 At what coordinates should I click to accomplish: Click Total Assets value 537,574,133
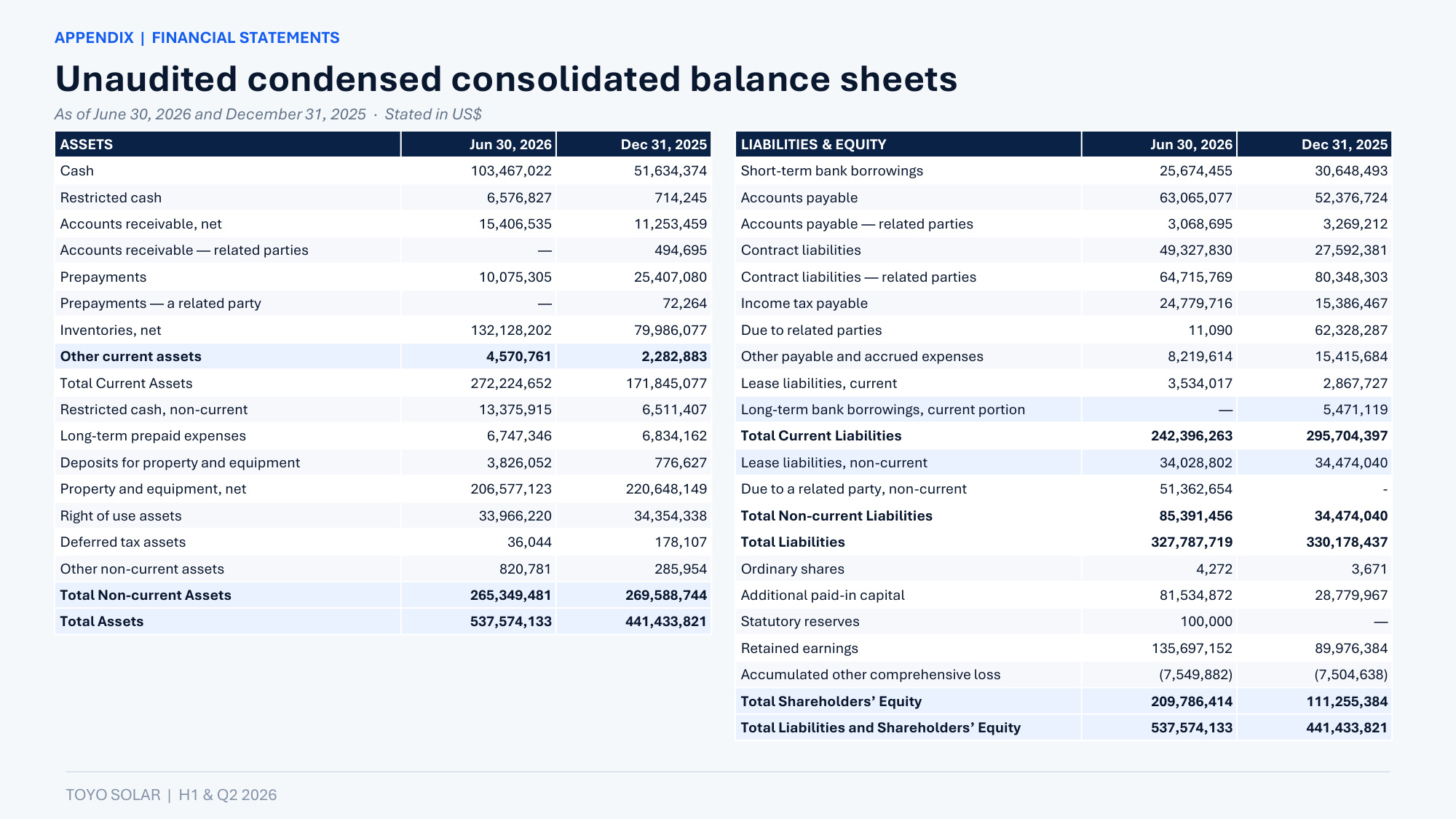[x=511, y=622]
